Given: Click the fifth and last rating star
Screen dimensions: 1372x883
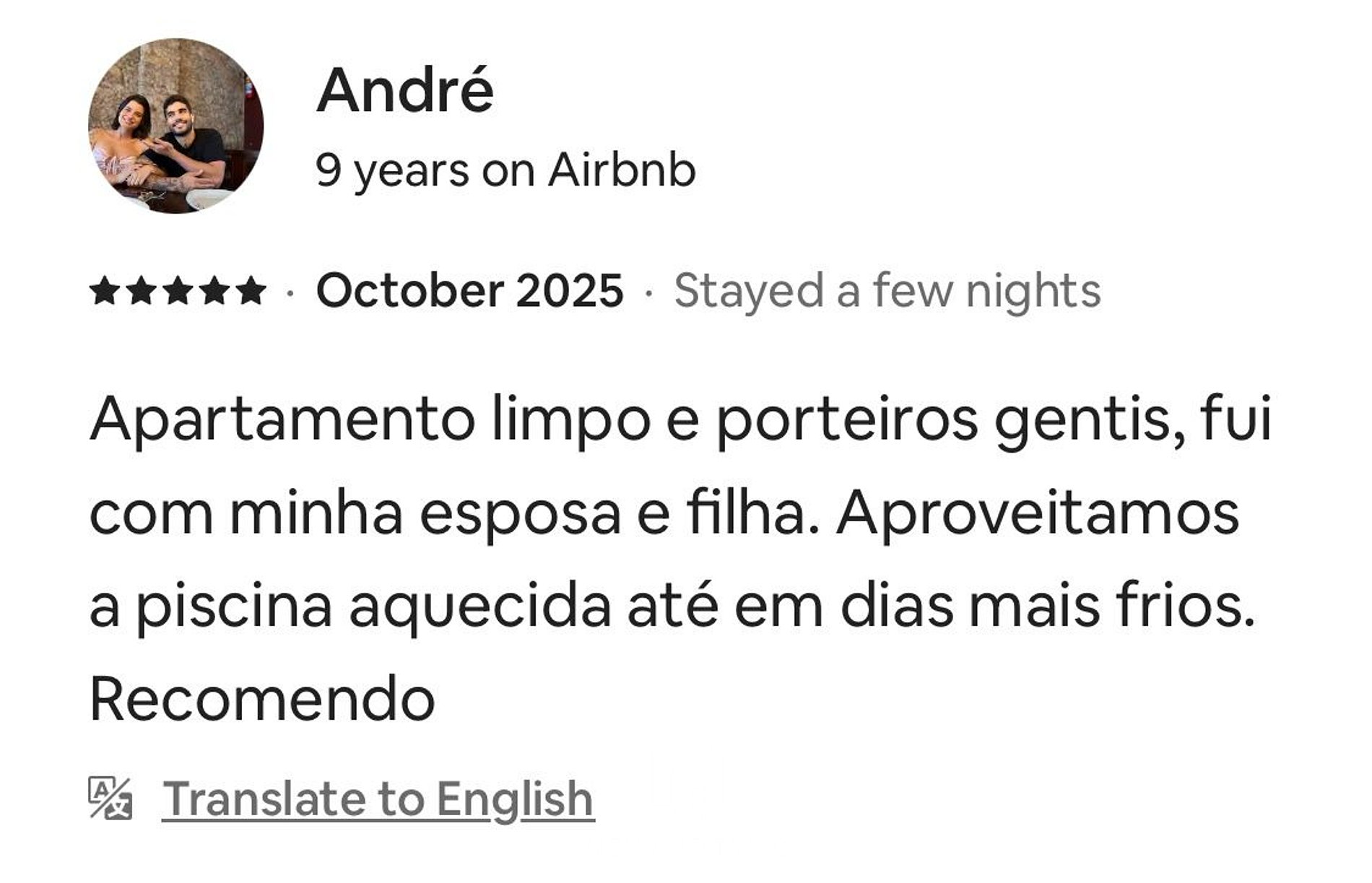Looking at the screenshot, I should 251,291.
